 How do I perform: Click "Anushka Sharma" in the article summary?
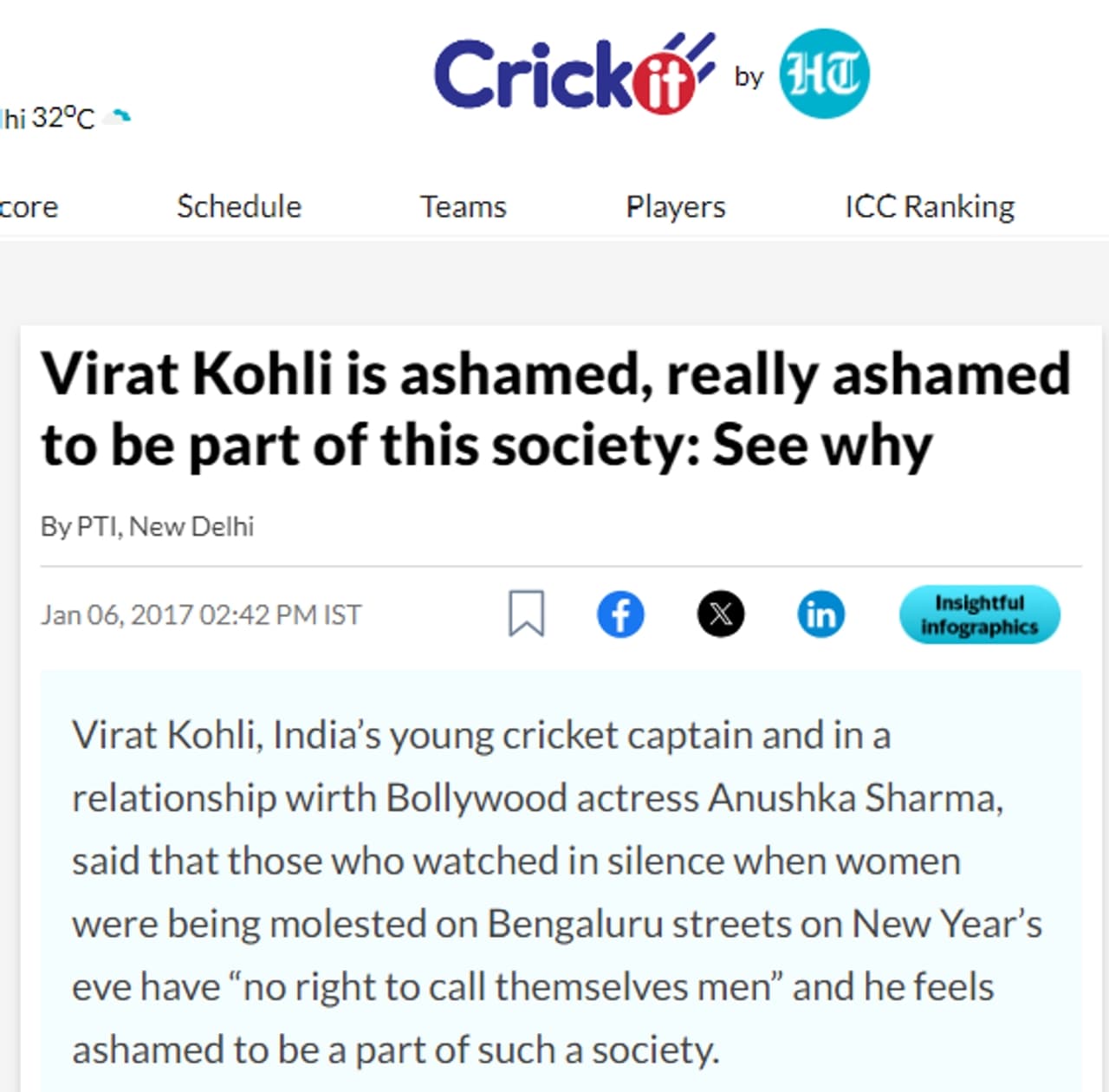[x=854, y=798]
